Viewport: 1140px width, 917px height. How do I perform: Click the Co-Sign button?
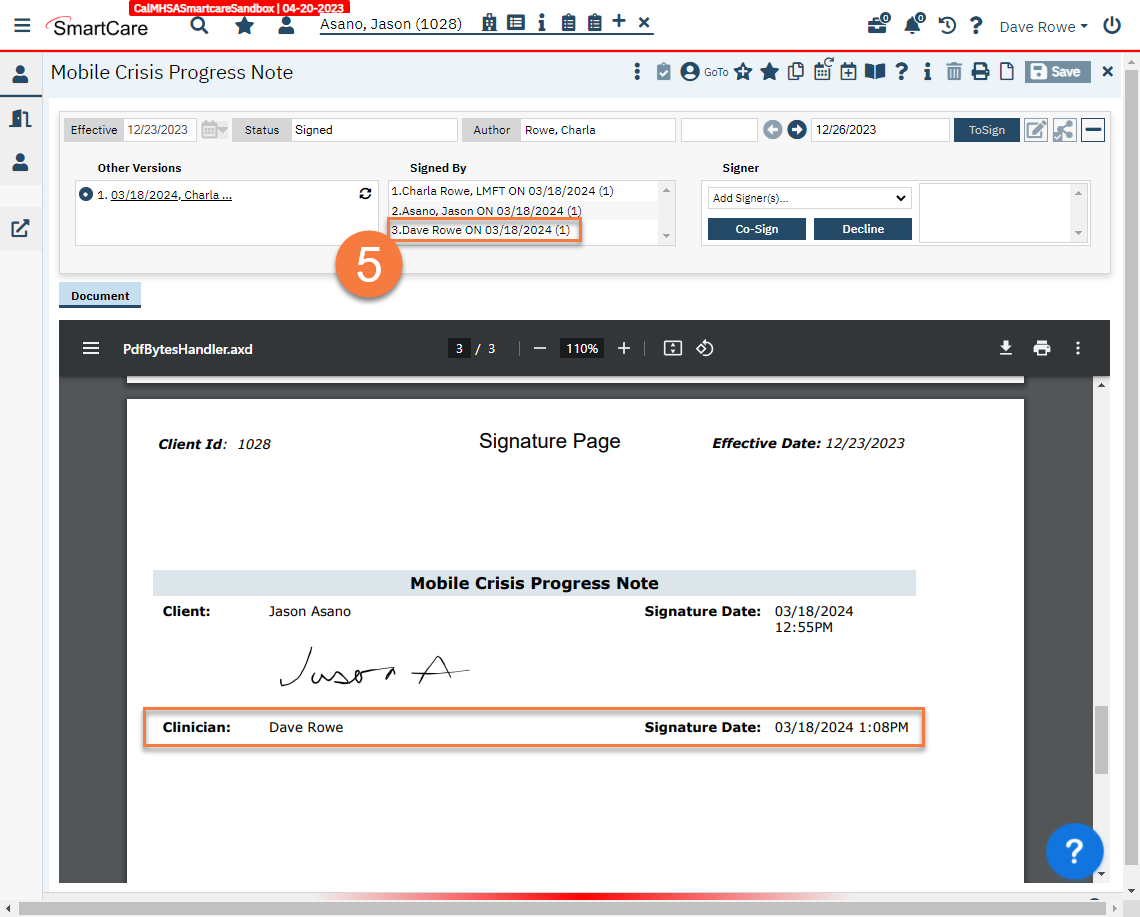[x=756, y=228]
